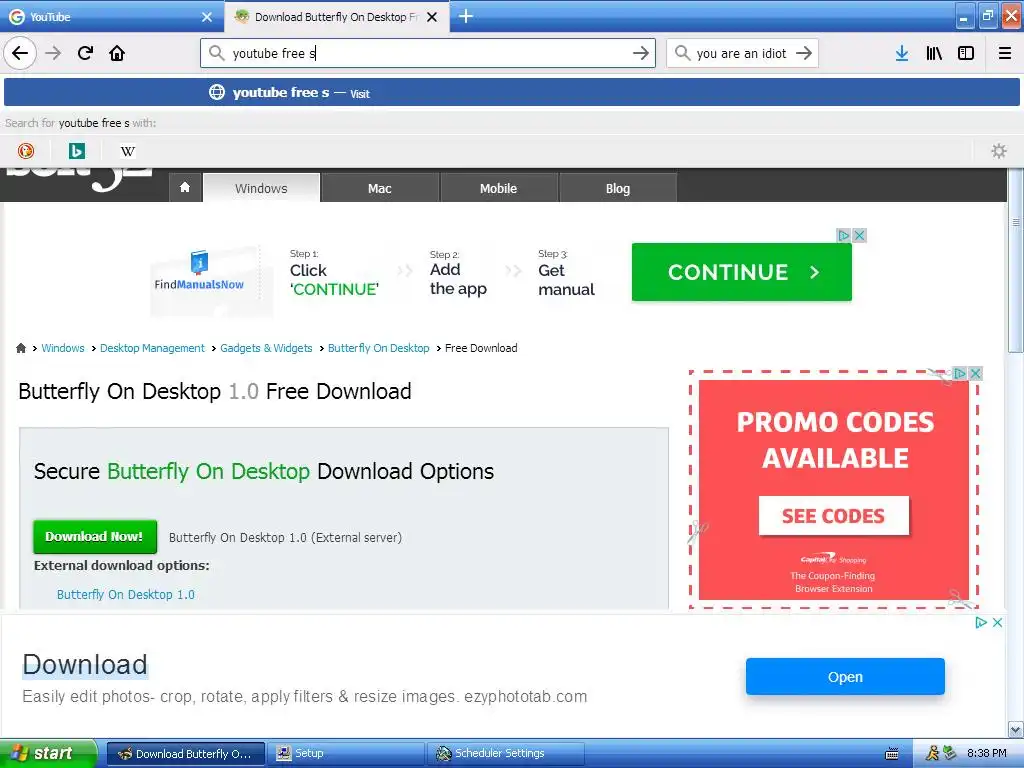
Task: Click the green CONTINUE ad button
Action: click(x=741, y=272)
